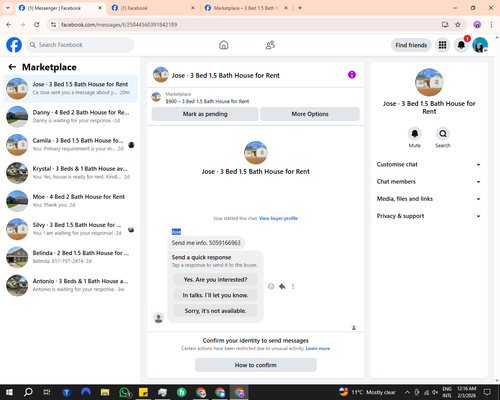Select the Jose conversation in the list
Image resolution: width=500 pixels, height=400 pixels.
pos(70,88)
